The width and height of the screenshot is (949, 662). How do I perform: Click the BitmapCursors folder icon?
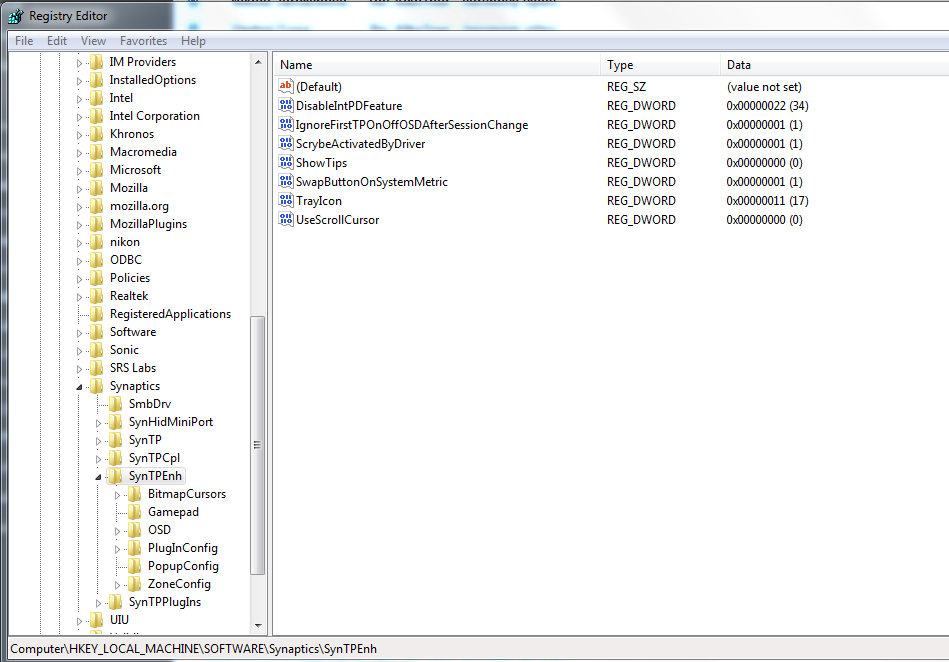point(135,494)
